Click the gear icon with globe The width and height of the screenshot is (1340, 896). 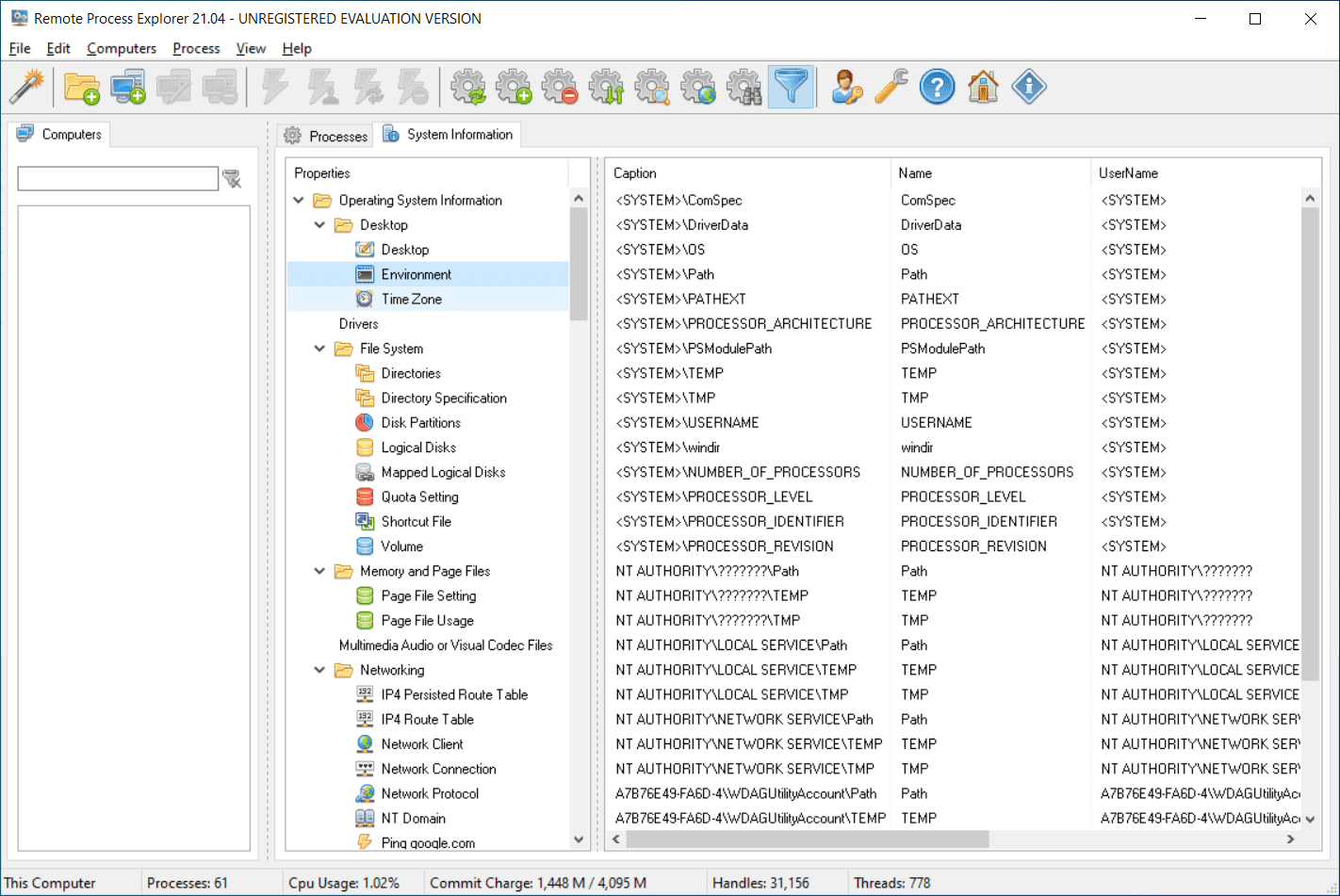pyautogui.click(x=699, y=87)
